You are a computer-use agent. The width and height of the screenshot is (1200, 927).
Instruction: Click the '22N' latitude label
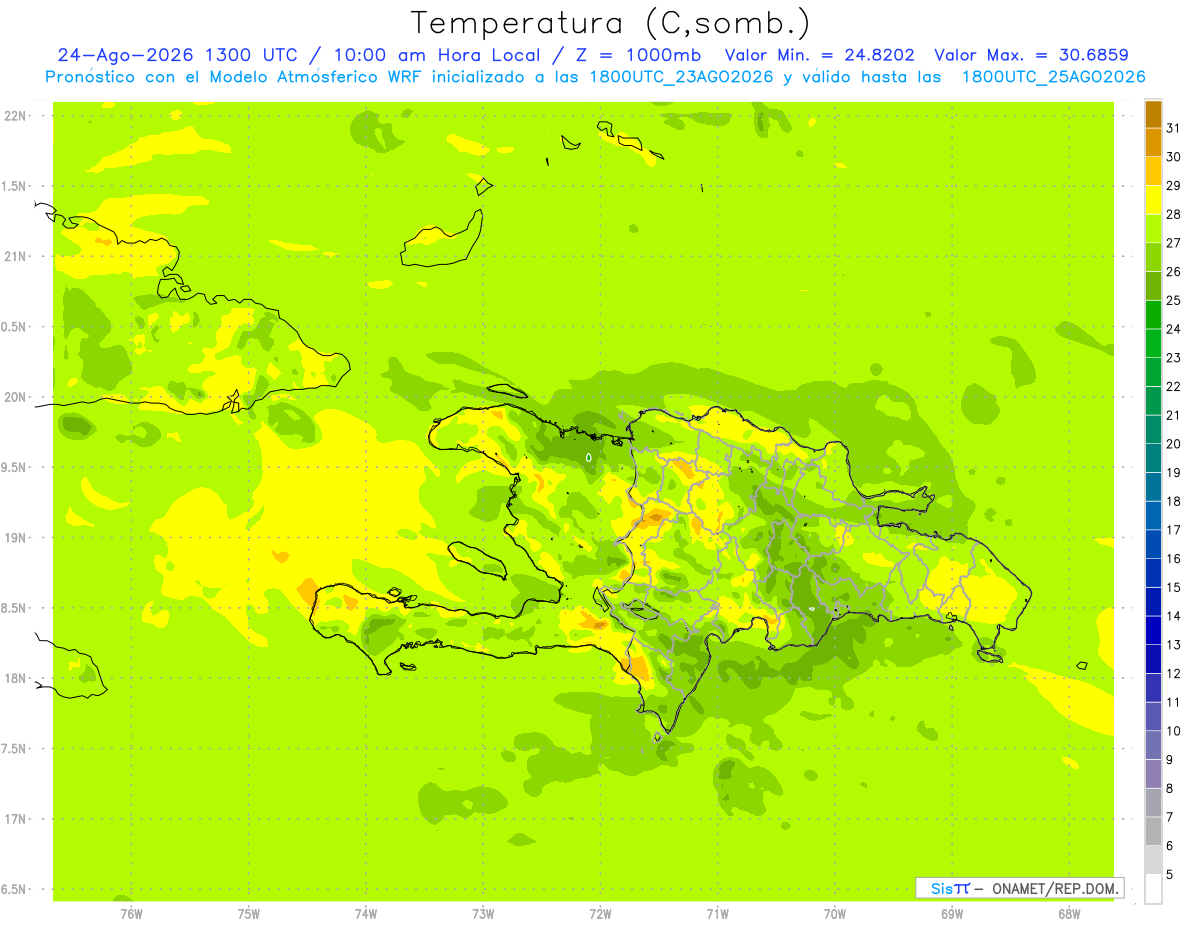pyautogui.click(x=16, y=116)
